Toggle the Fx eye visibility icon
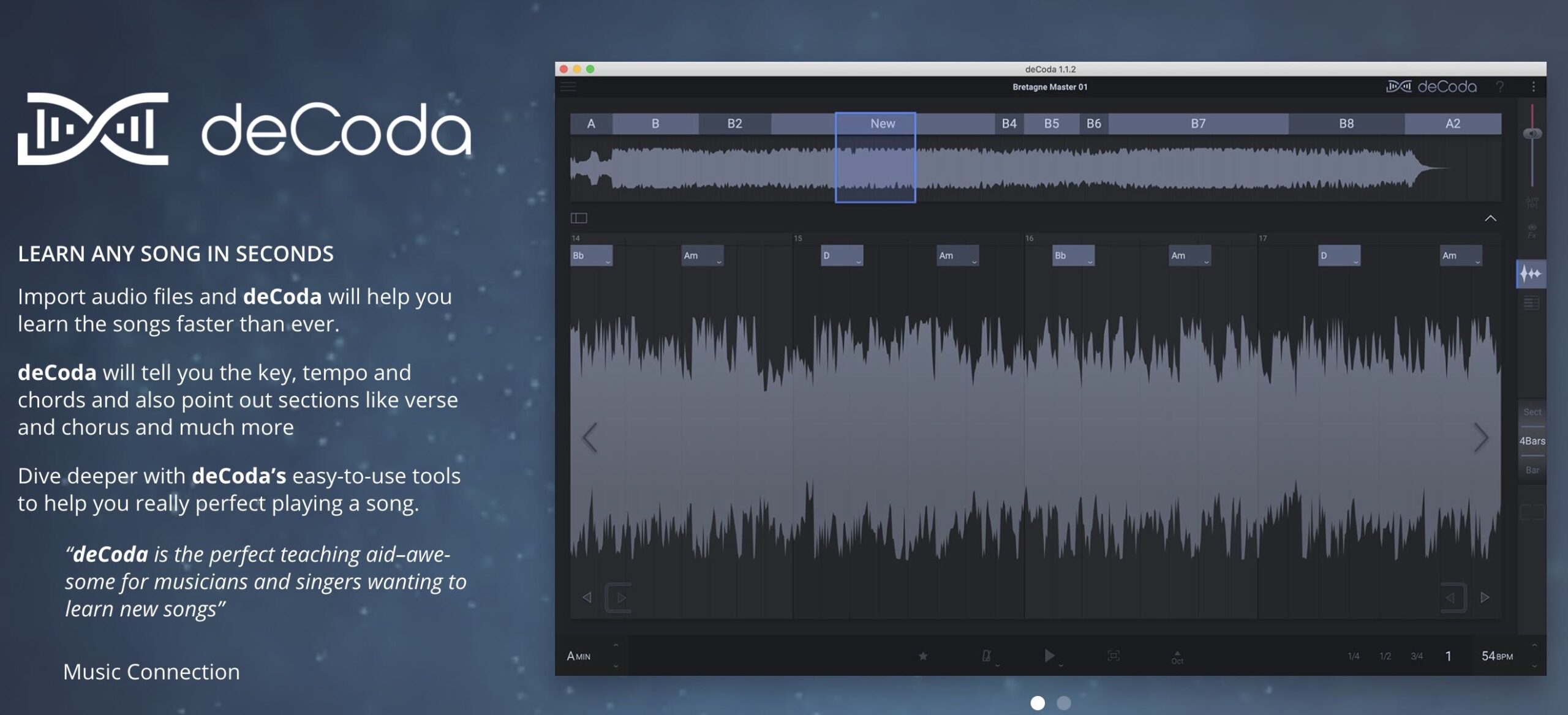 click(1532, 231)
